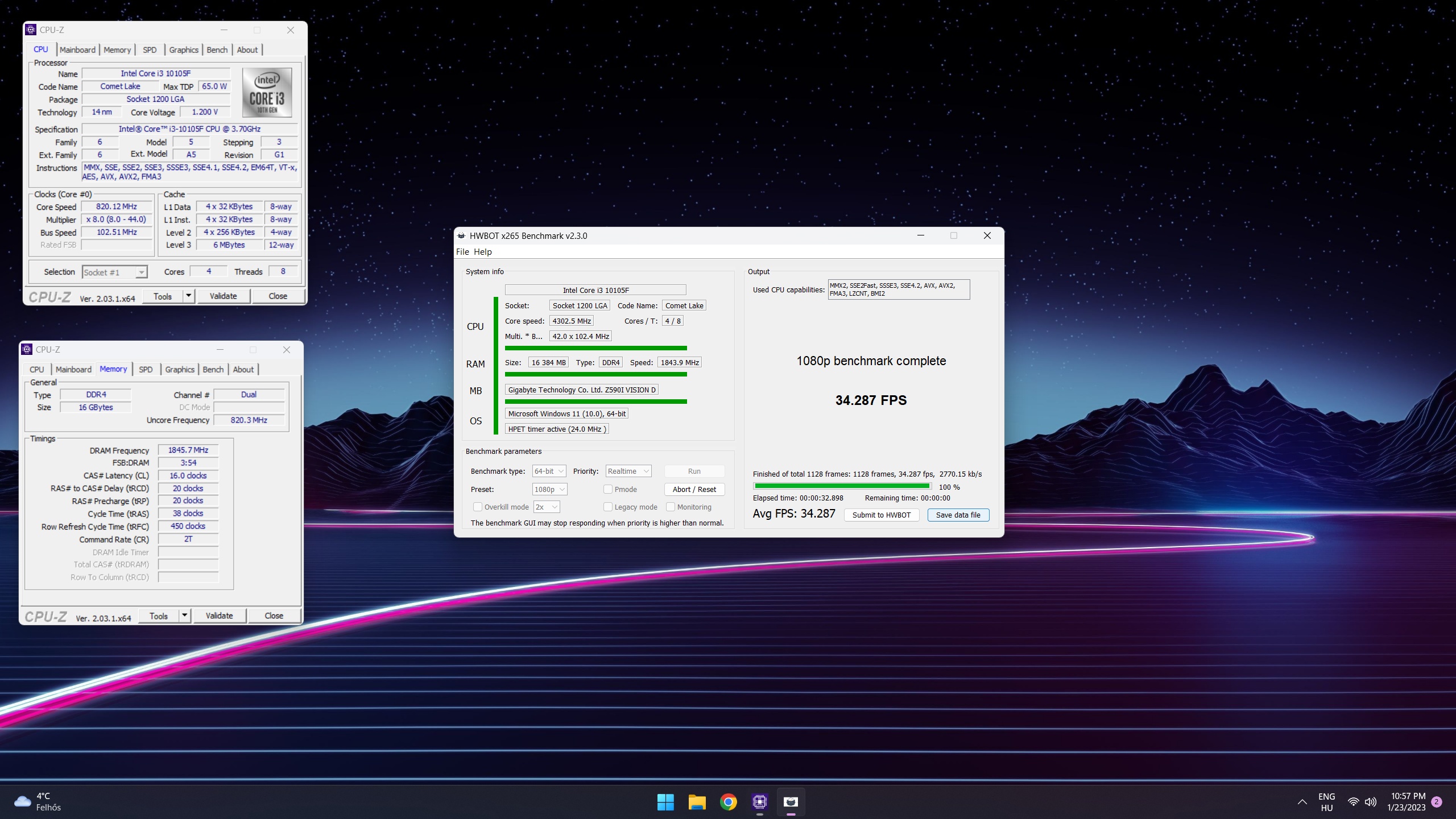Viewport: 1456px width, 819px height.
Task: Enable the Legacy mode checkbox
Action: pos(608,507)
